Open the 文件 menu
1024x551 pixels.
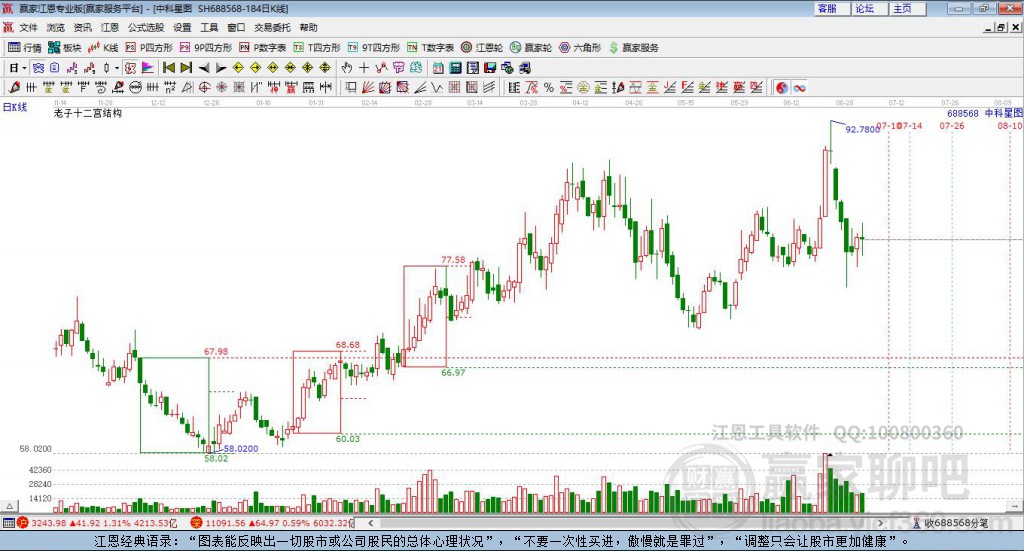[x=29, y=27]
